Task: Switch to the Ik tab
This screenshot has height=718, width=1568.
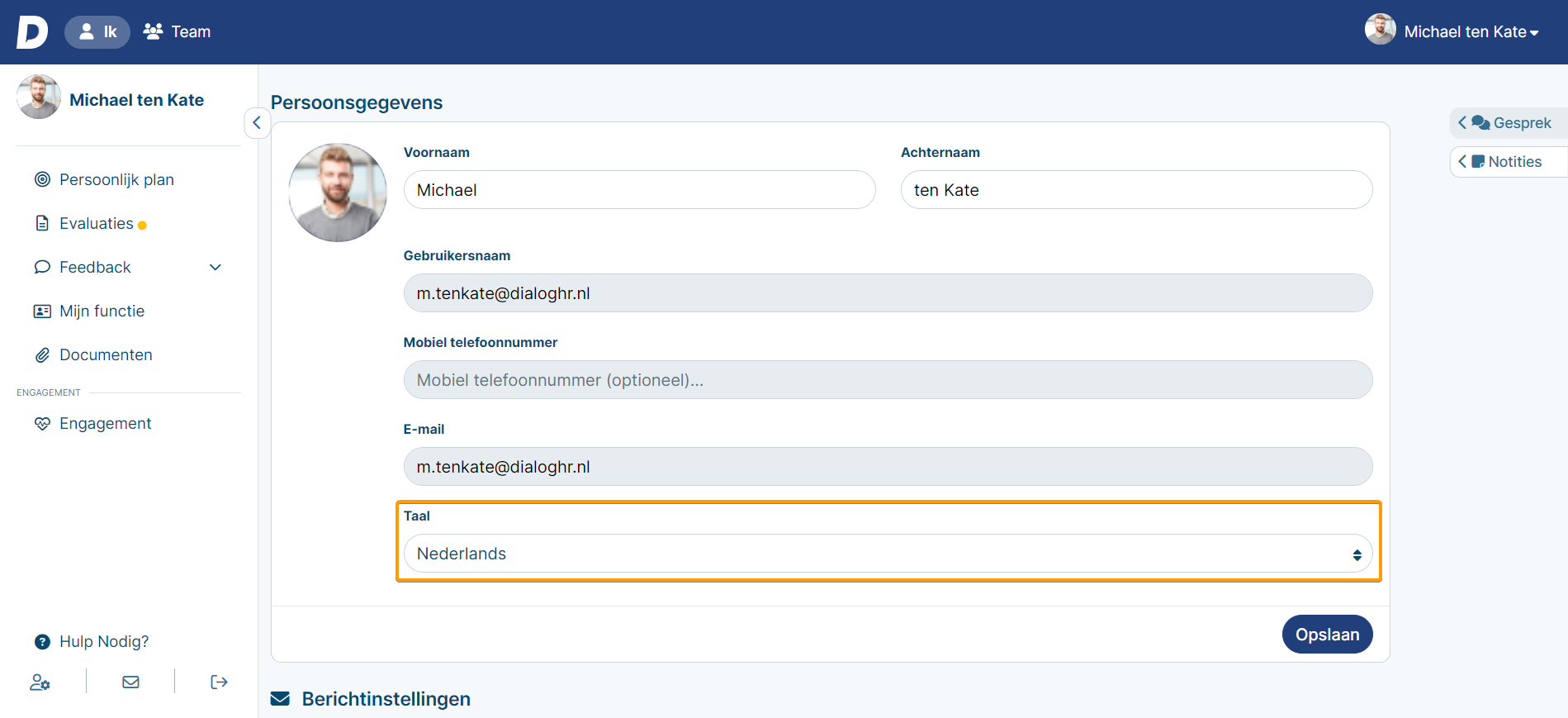Action: [97, 32]
